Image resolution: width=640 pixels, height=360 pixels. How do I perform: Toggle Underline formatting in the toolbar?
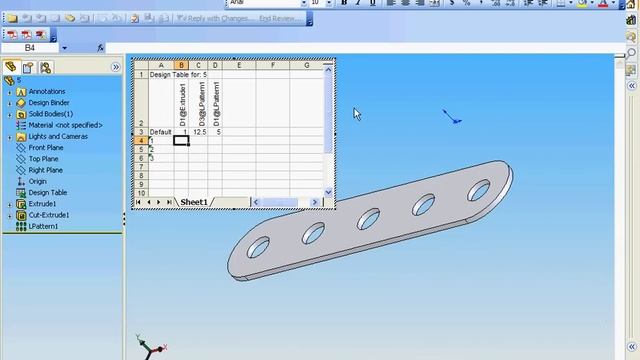pos(373,3)
